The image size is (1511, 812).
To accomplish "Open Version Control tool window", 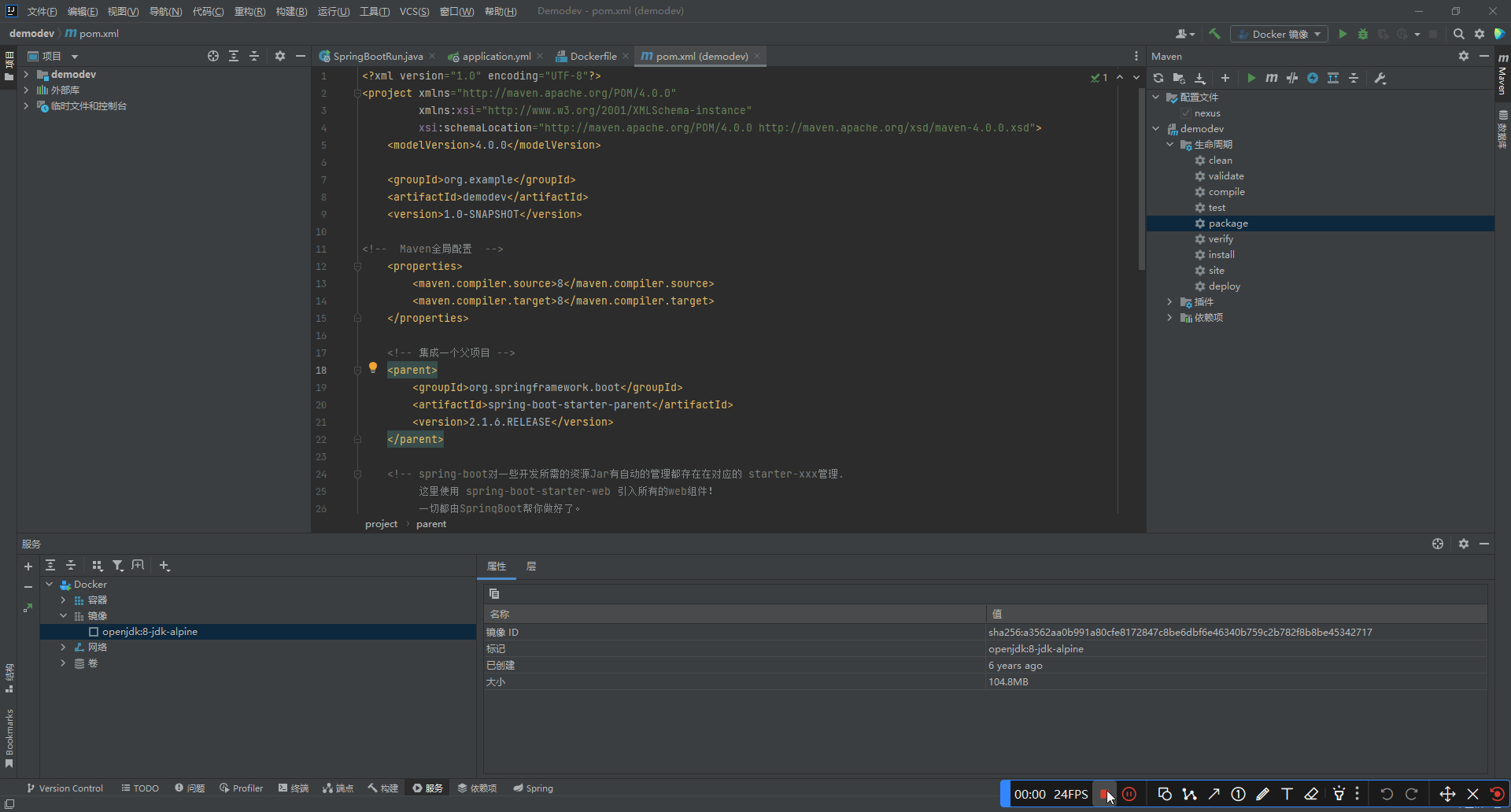I will (x=65, y=788).
